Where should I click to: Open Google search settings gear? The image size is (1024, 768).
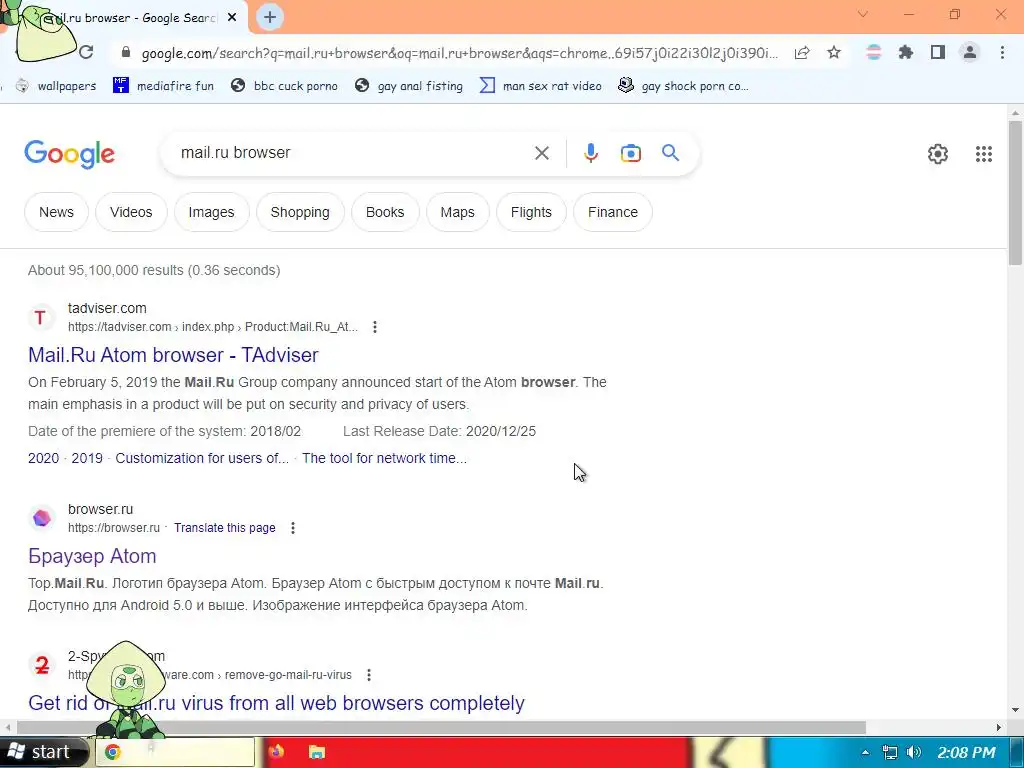[938, 153]
